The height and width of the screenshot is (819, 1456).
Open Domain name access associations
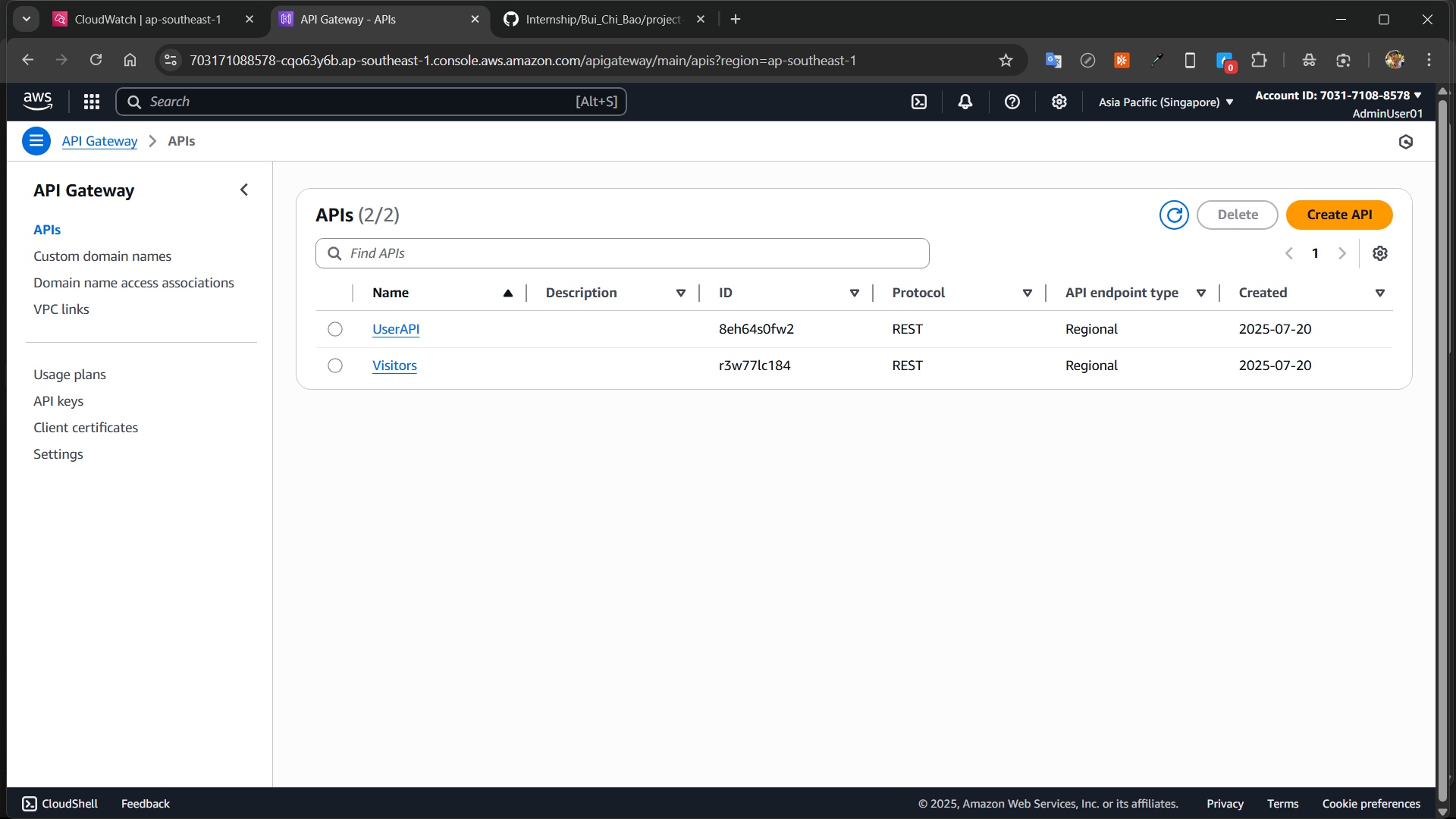[x=133, y=283]
